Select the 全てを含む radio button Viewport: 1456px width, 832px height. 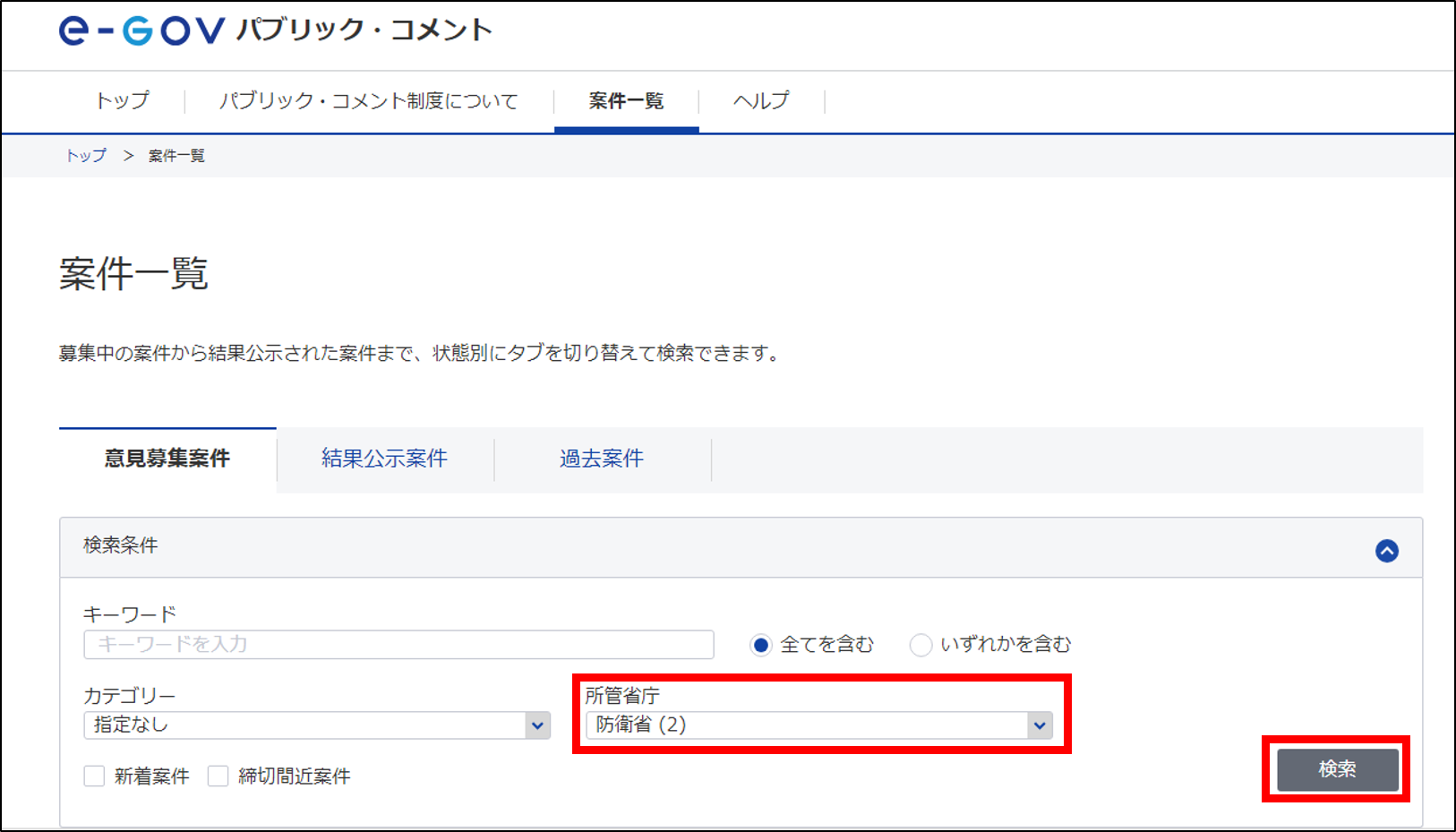[x=761, y=645]
